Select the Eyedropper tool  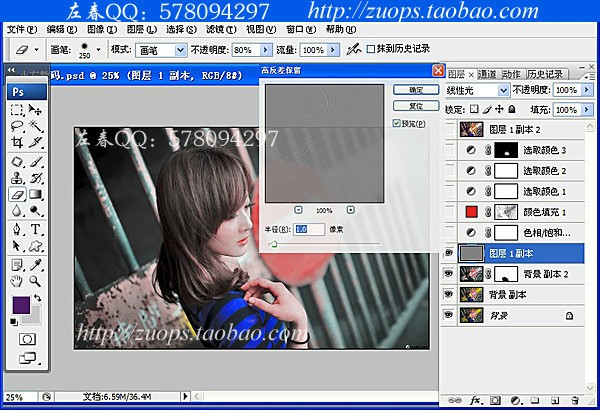[x=36, y=265]
